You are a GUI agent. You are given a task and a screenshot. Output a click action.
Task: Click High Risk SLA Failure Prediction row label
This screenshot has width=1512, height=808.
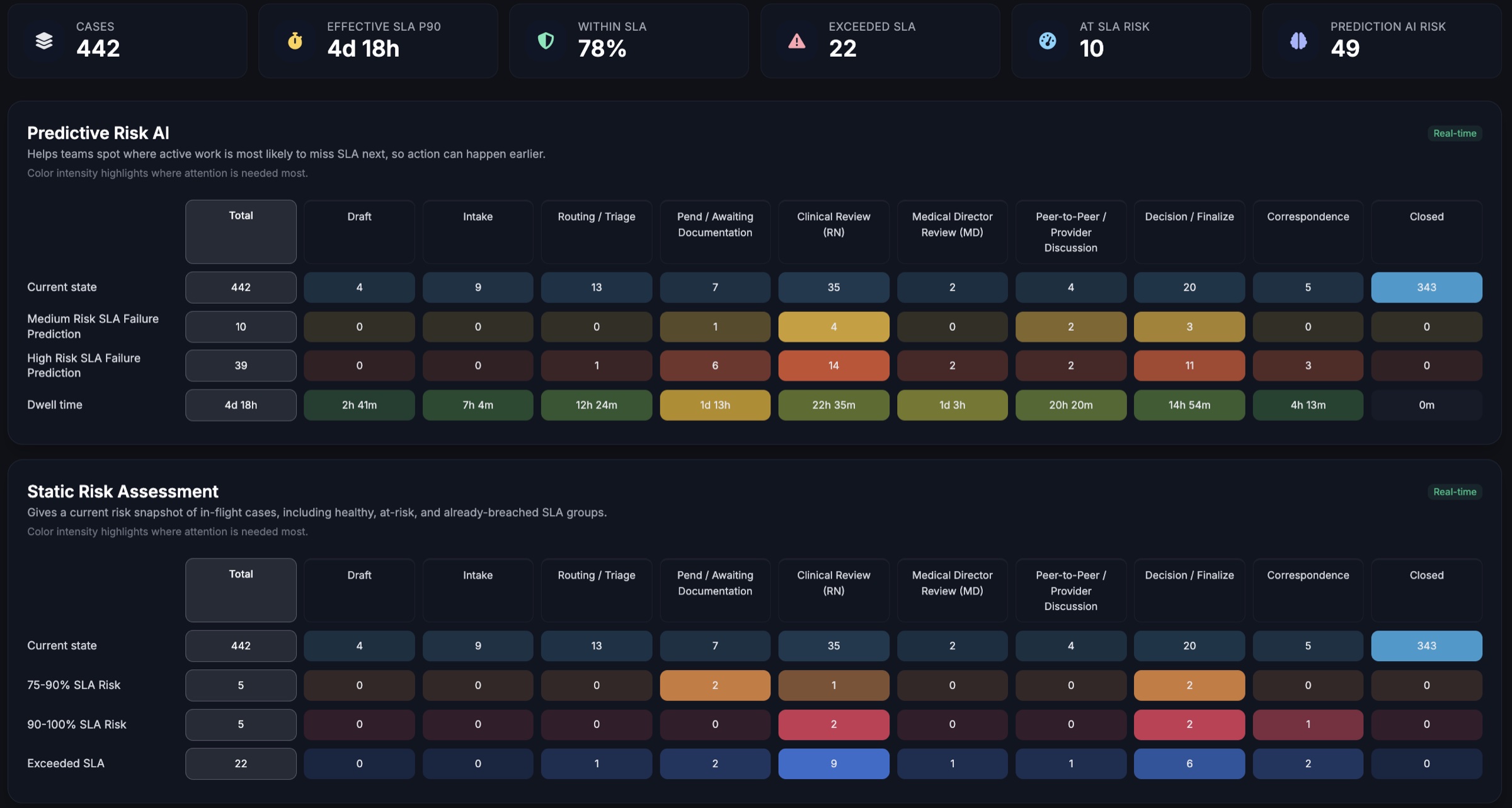(84, 366)
